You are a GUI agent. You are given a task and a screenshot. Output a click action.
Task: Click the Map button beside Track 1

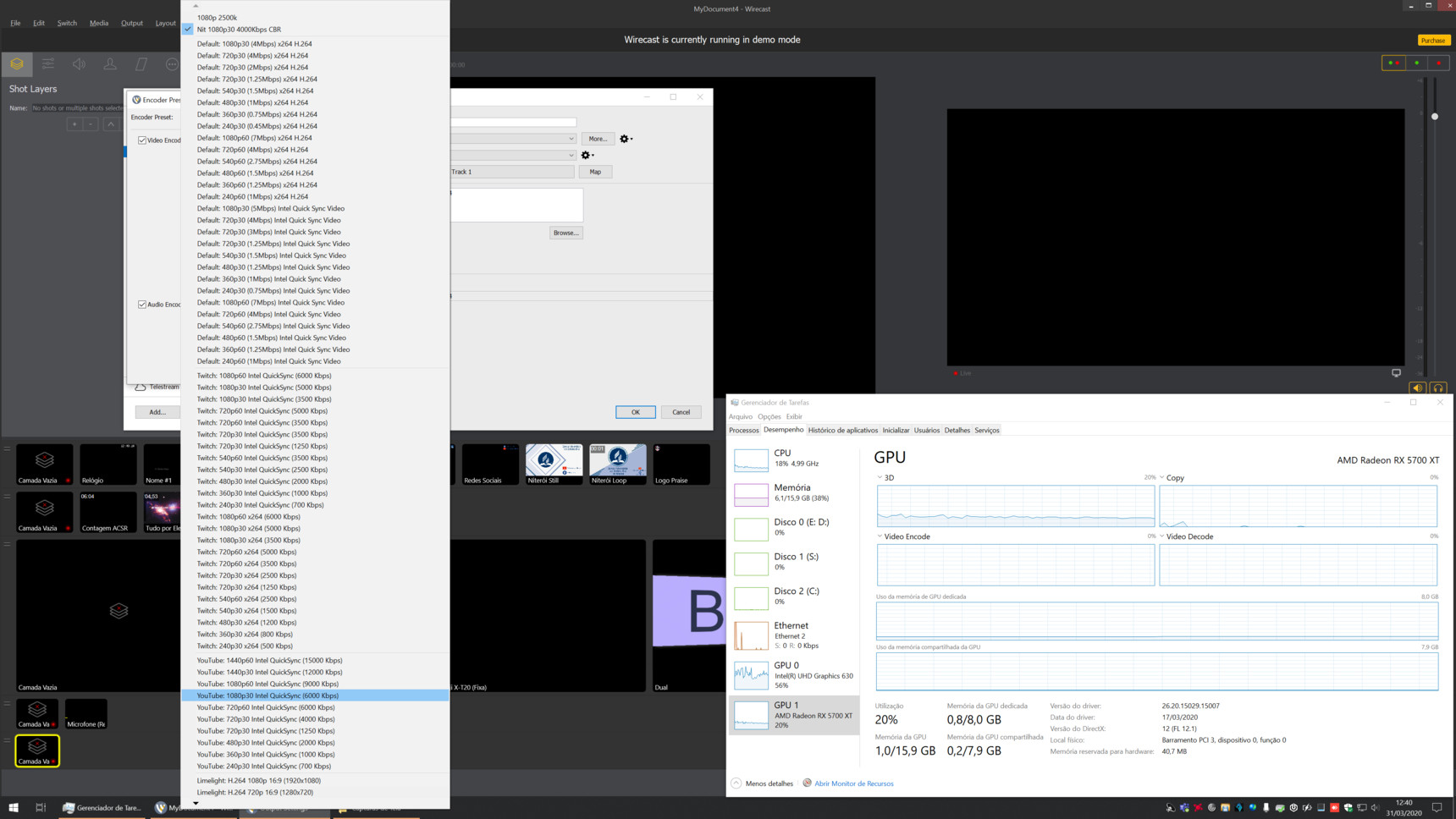click(595, 172)
